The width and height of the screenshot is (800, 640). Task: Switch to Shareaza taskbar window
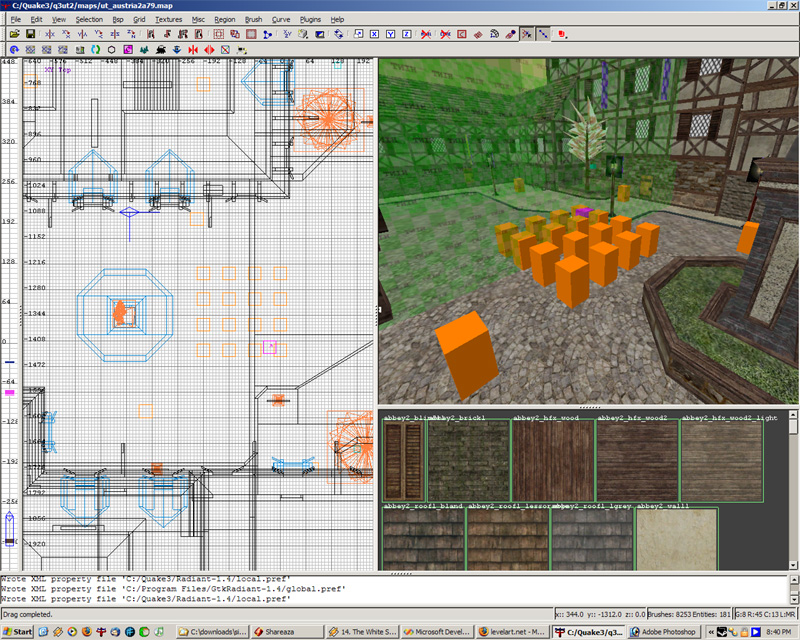coord(288,632)
